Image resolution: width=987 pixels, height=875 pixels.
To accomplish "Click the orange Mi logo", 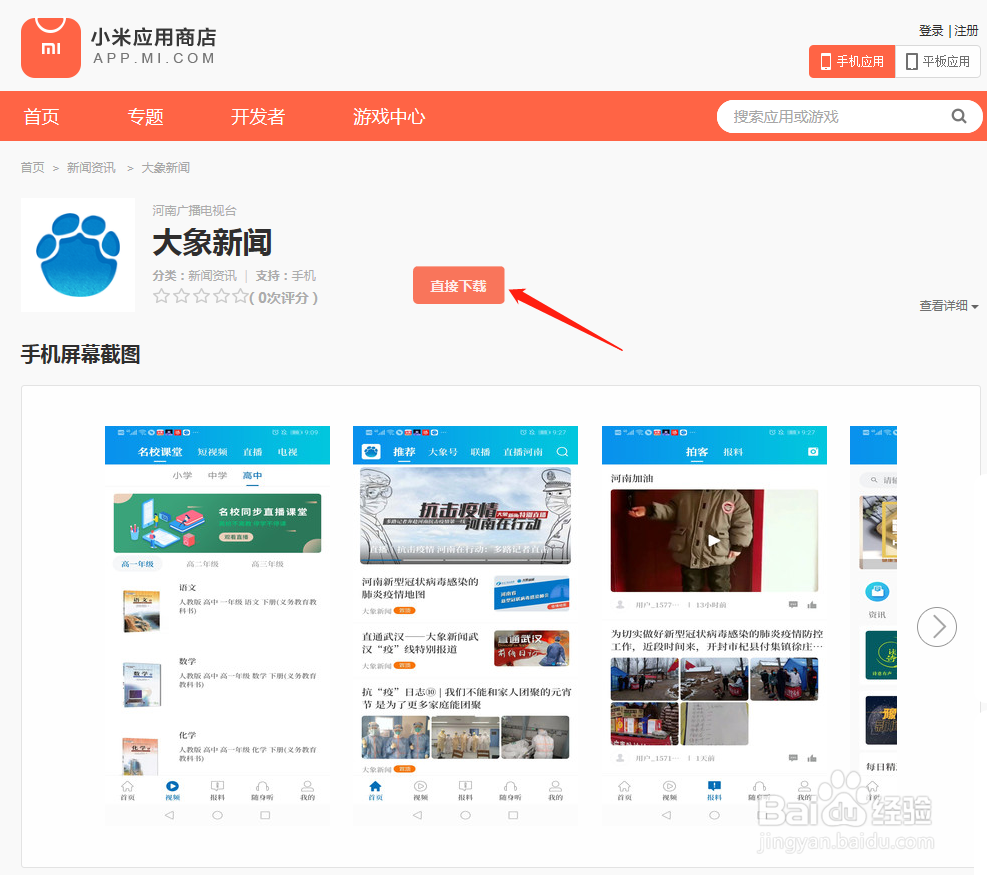I will pyautogui.click(x=50, y=47).
